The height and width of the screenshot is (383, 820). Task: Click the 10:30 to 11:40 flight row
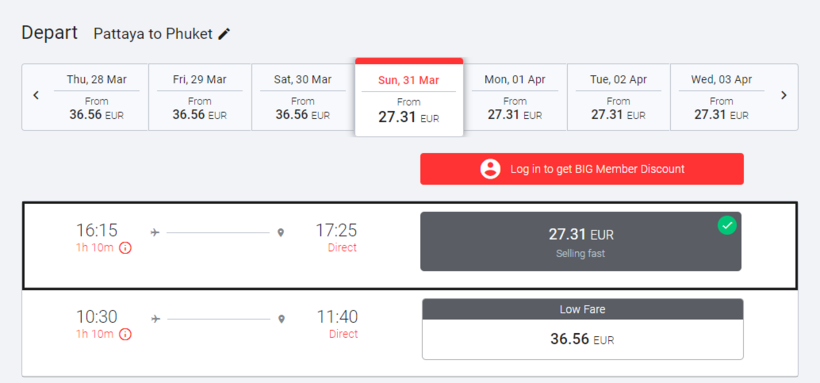(x=410, y=333)
